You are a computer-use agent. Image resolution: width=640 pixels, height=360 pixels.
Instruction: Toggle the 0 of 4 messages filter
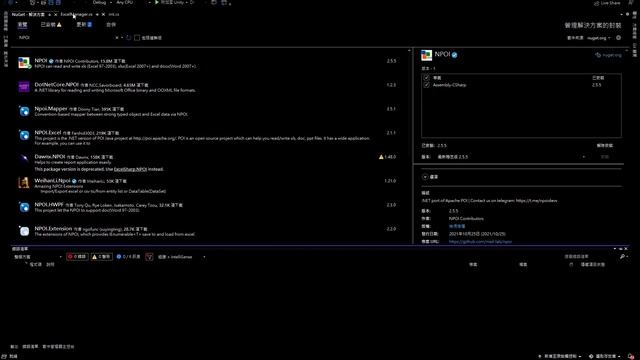[x=128, y=257]
